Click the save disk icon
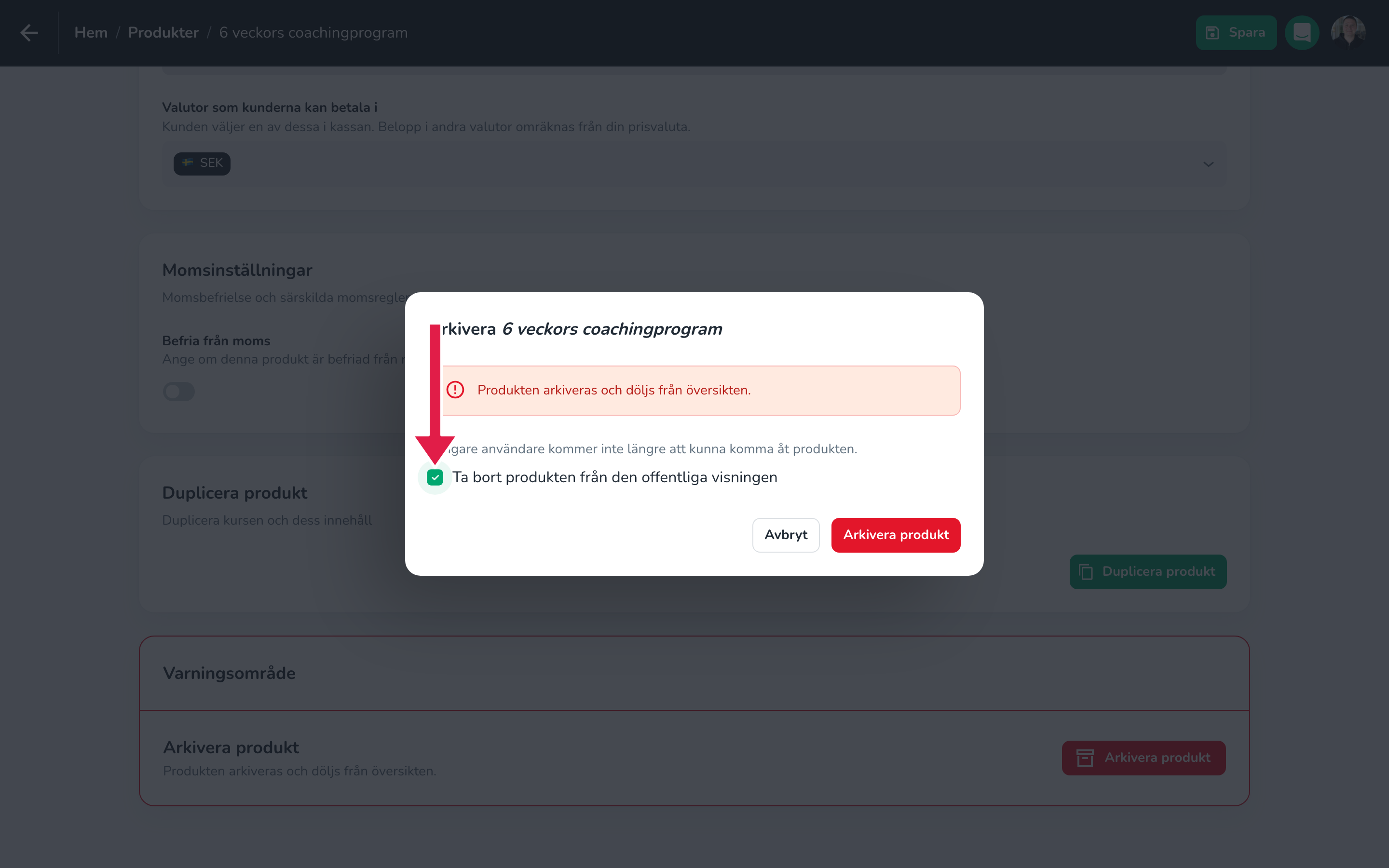The width and height of the screenshot is (1389, 868). [x=1212, y=33]
